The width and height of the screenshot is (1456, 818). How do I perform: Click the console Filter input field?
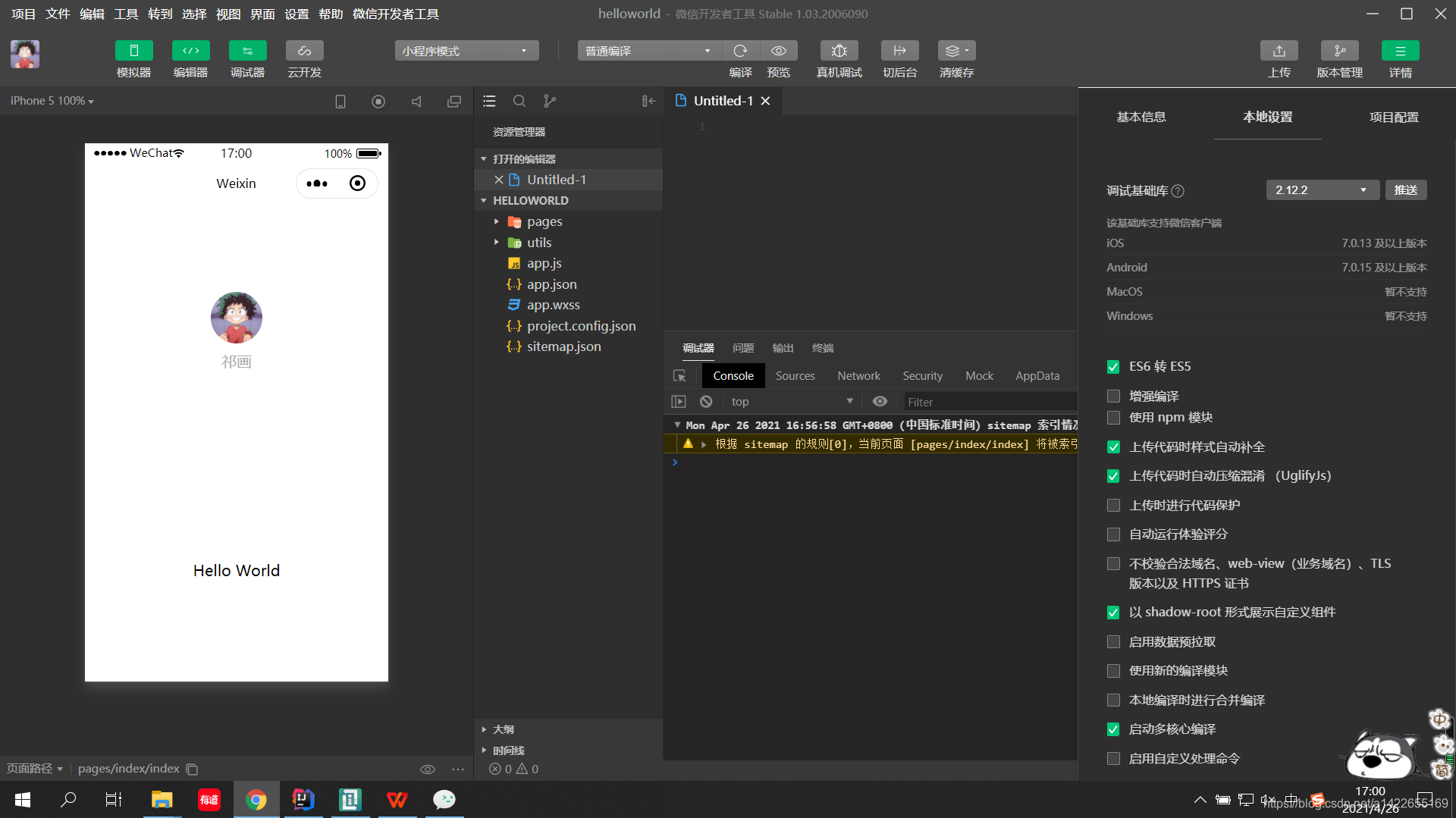pos(990,403)
